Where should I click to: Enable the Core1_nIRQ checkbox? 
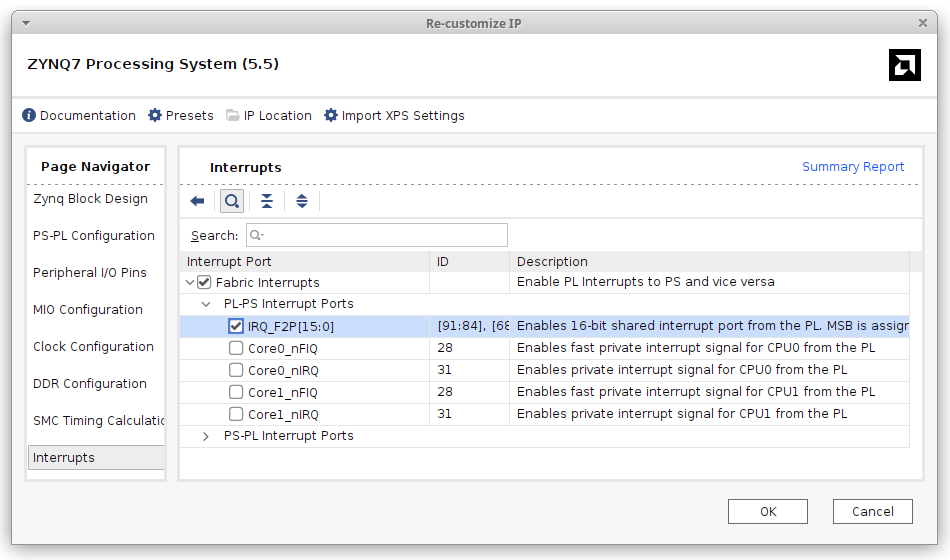tap(236, 414)
